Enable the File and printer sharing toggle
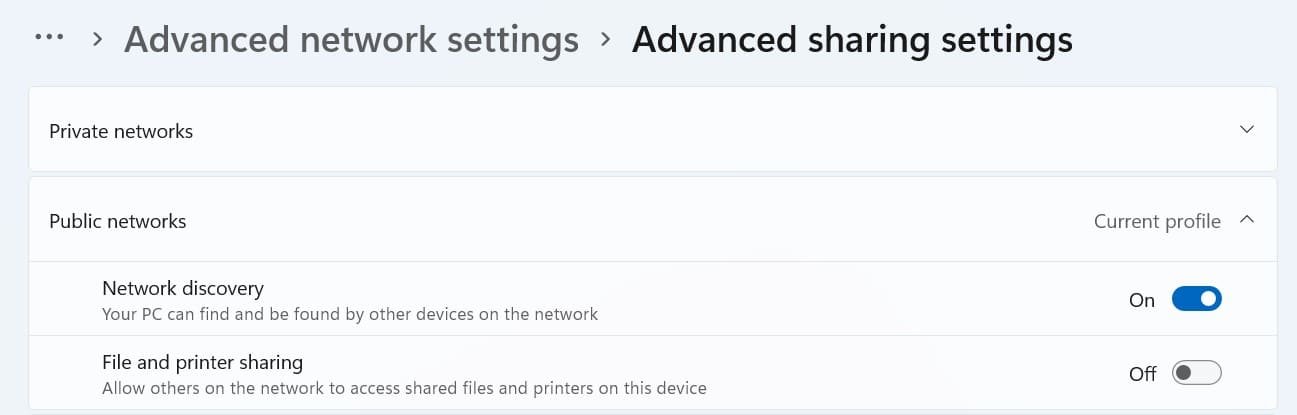The height and width of the screenshot is (415, 1297). (1196, 373)
